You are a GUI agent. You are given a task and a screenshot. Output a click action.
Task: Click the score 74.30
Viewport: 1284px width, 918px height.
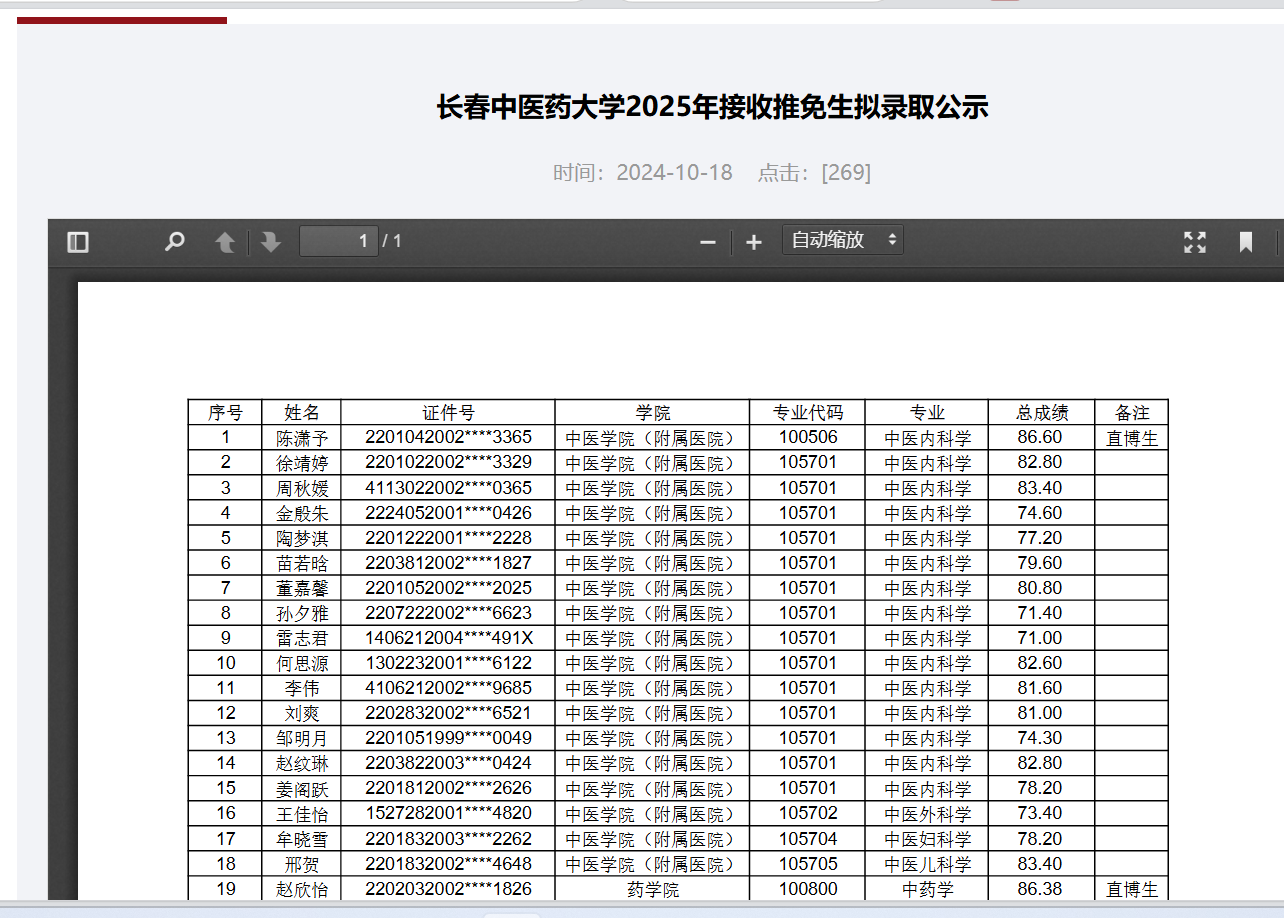coord(1040,737)
